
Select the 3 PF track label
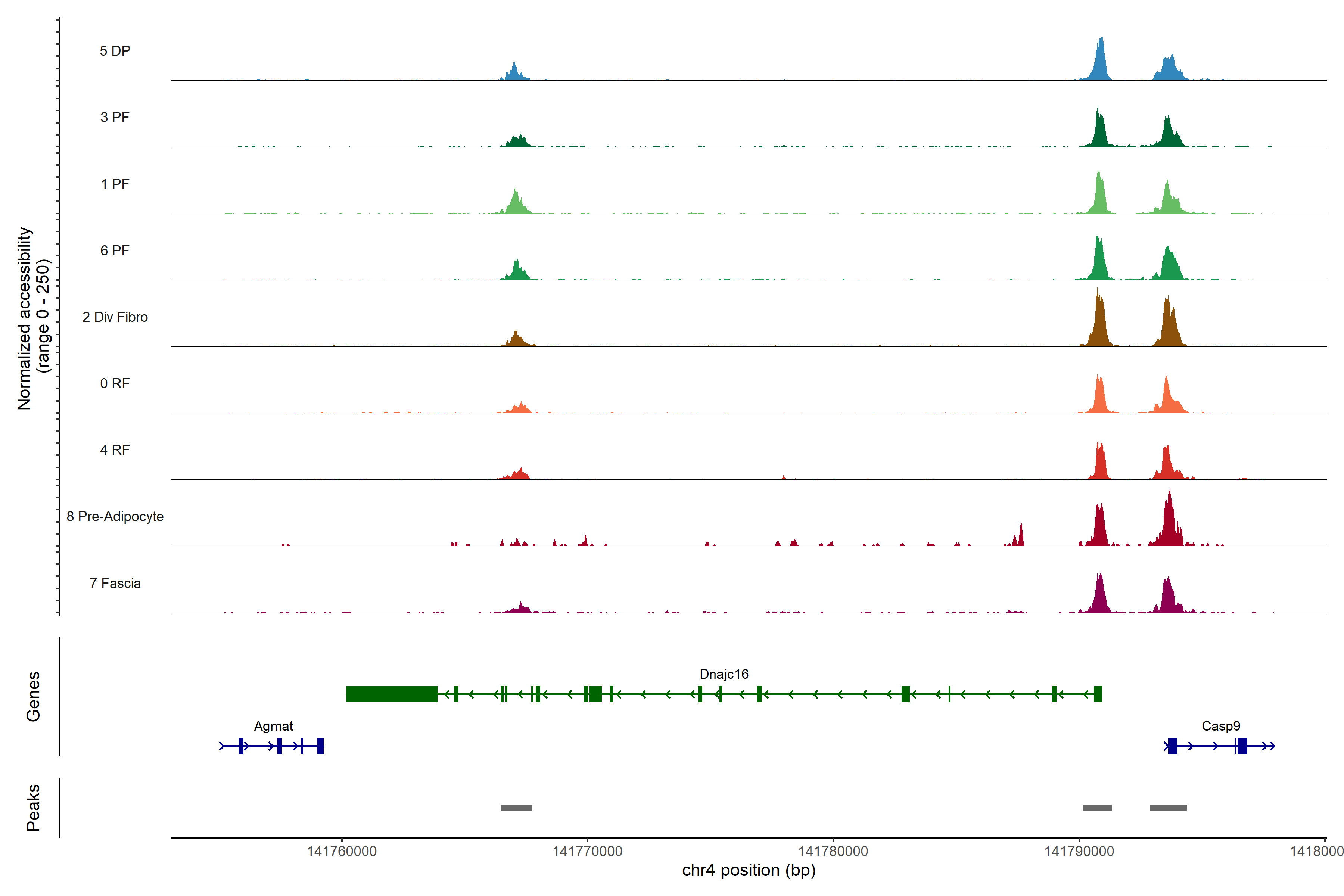click(115, 118)
